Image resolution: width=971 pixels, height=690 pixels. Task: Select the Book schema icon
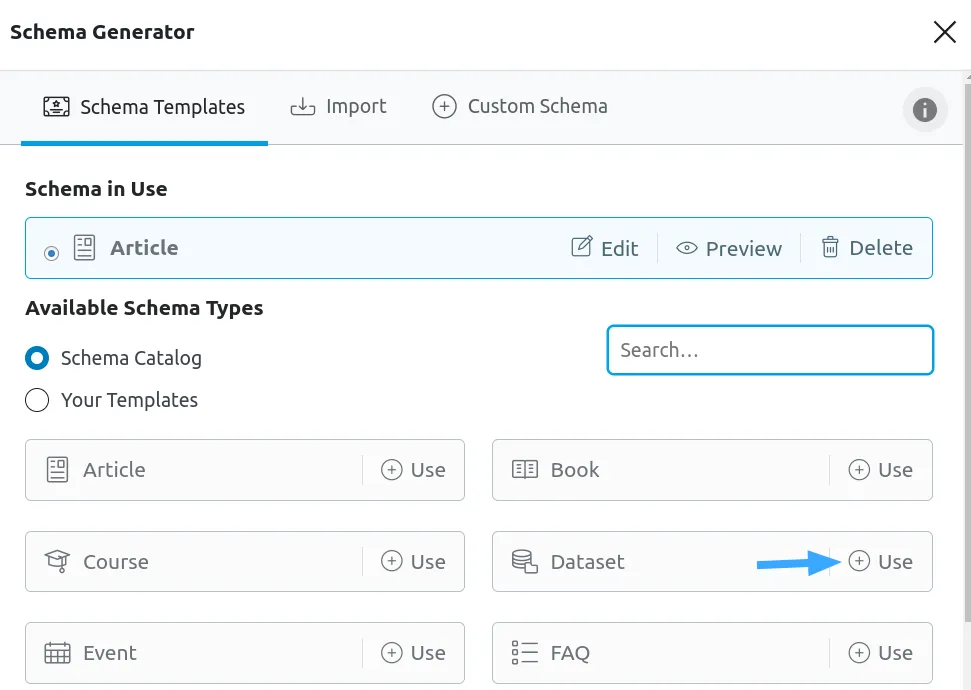[x=524, y=469]
